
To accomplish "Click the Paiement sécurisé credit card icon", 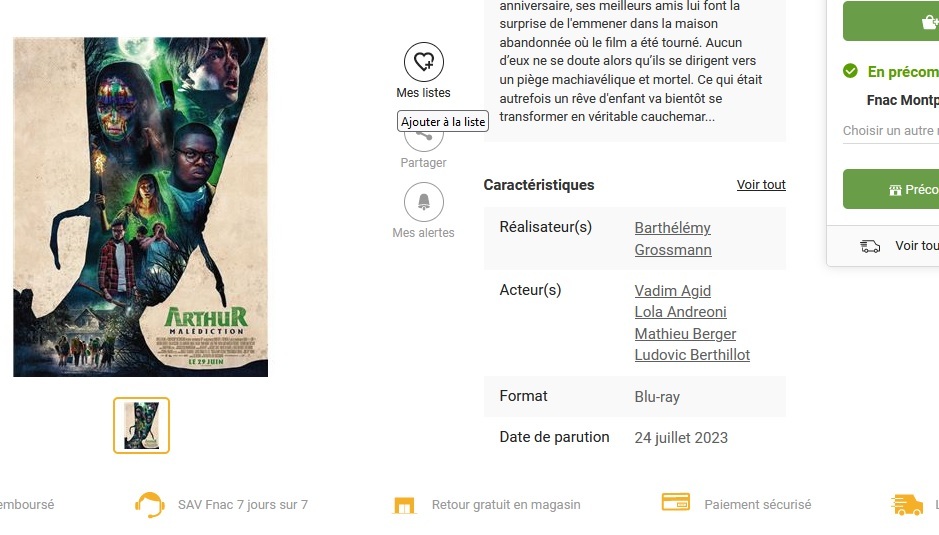I will [x=676, y=502].
